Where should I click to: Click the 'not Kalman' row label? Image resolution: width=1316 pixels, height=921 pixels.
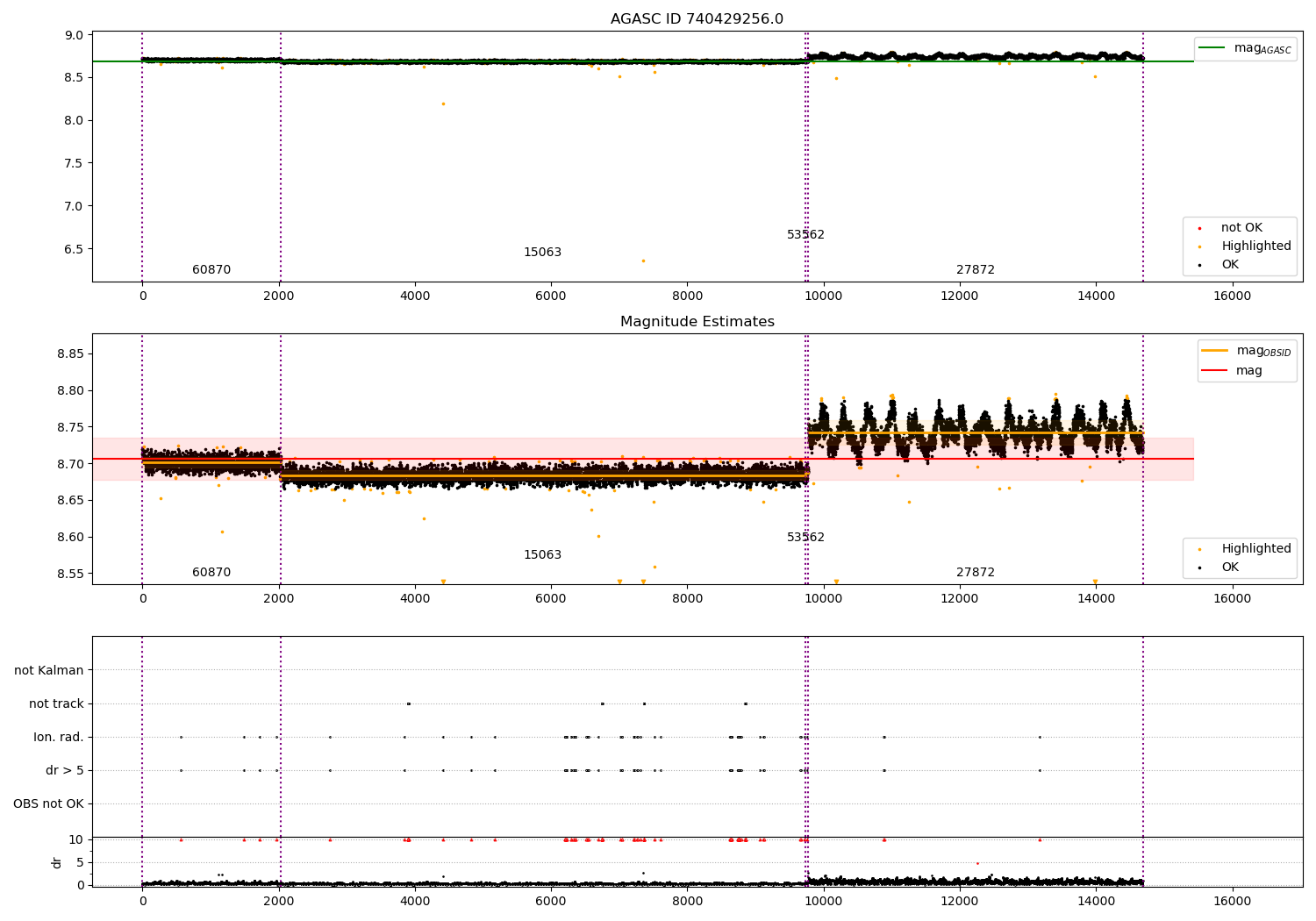point(49,671)
